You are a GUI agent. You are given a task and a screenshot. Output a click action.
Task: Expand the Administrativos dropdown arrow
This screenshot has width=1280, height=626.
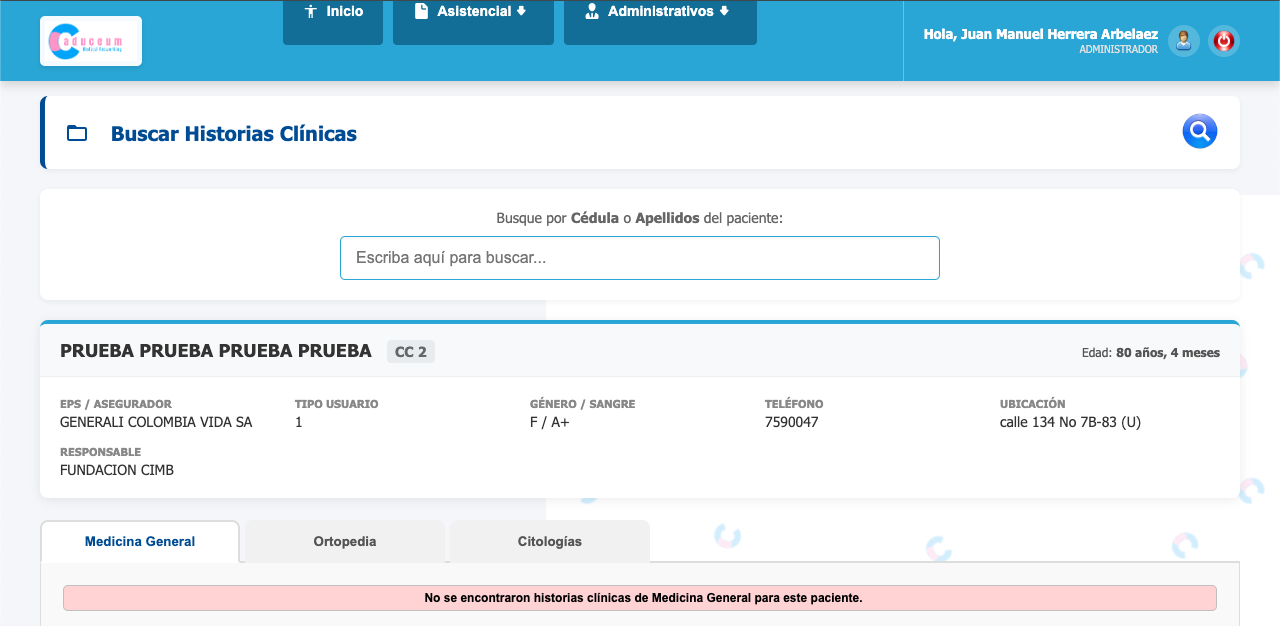point(724,12)
